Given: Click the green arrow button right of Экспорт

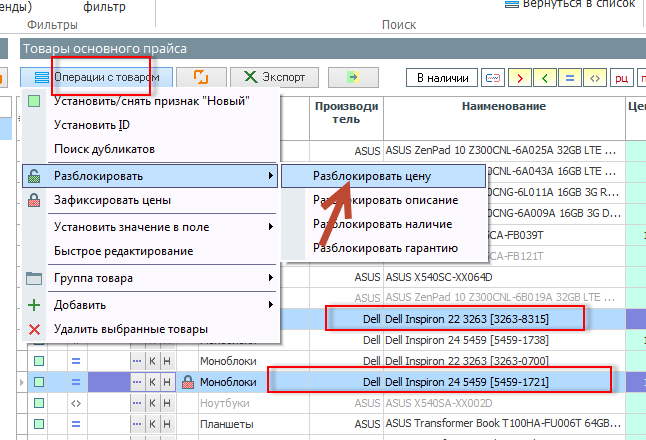Looking at the screenshot, I should pyautogui.click(x=353, y=77).
